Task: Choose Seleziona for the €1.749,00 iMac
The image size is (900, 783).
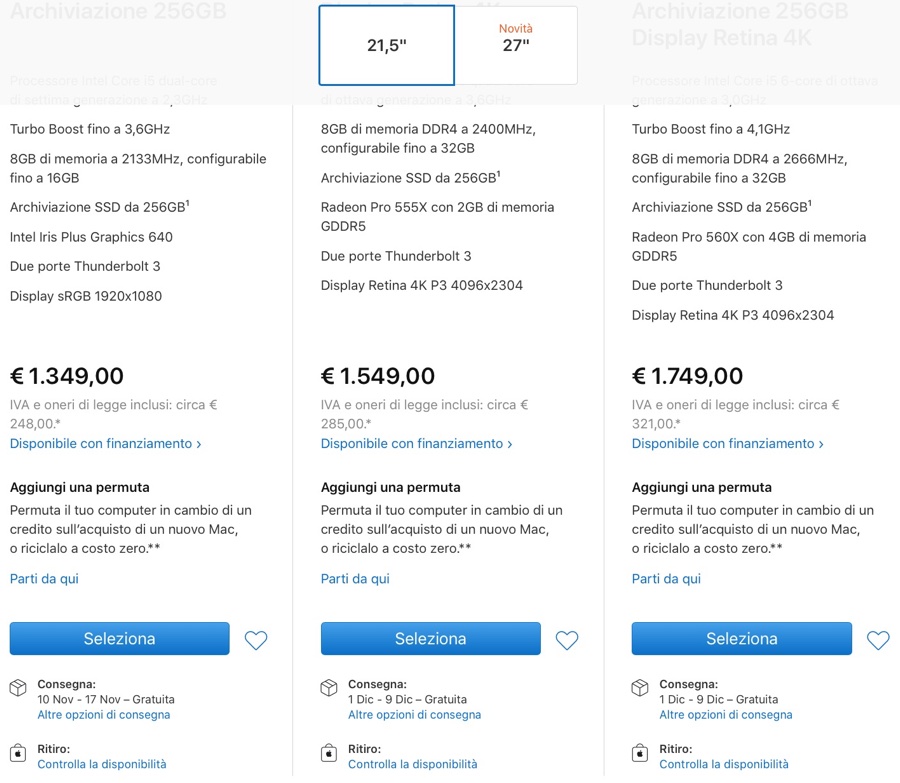Action: (x=741, y=639)
